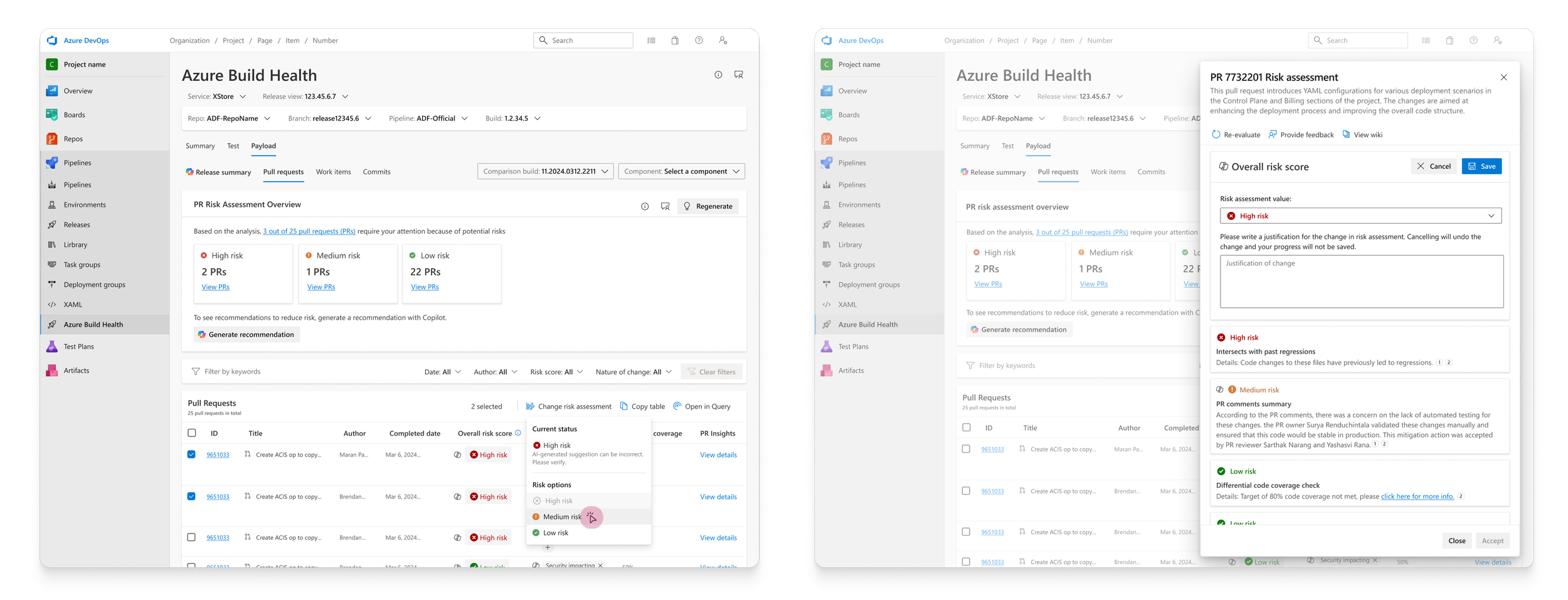Open the help icon in left window header
Screen dimensions: 1568x600
pos(699,40)
